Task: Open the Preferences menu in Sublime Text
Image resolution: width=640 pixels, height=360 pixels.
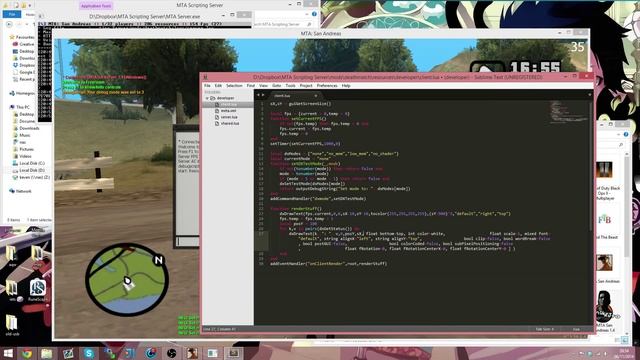Action: tap(327, 86)
